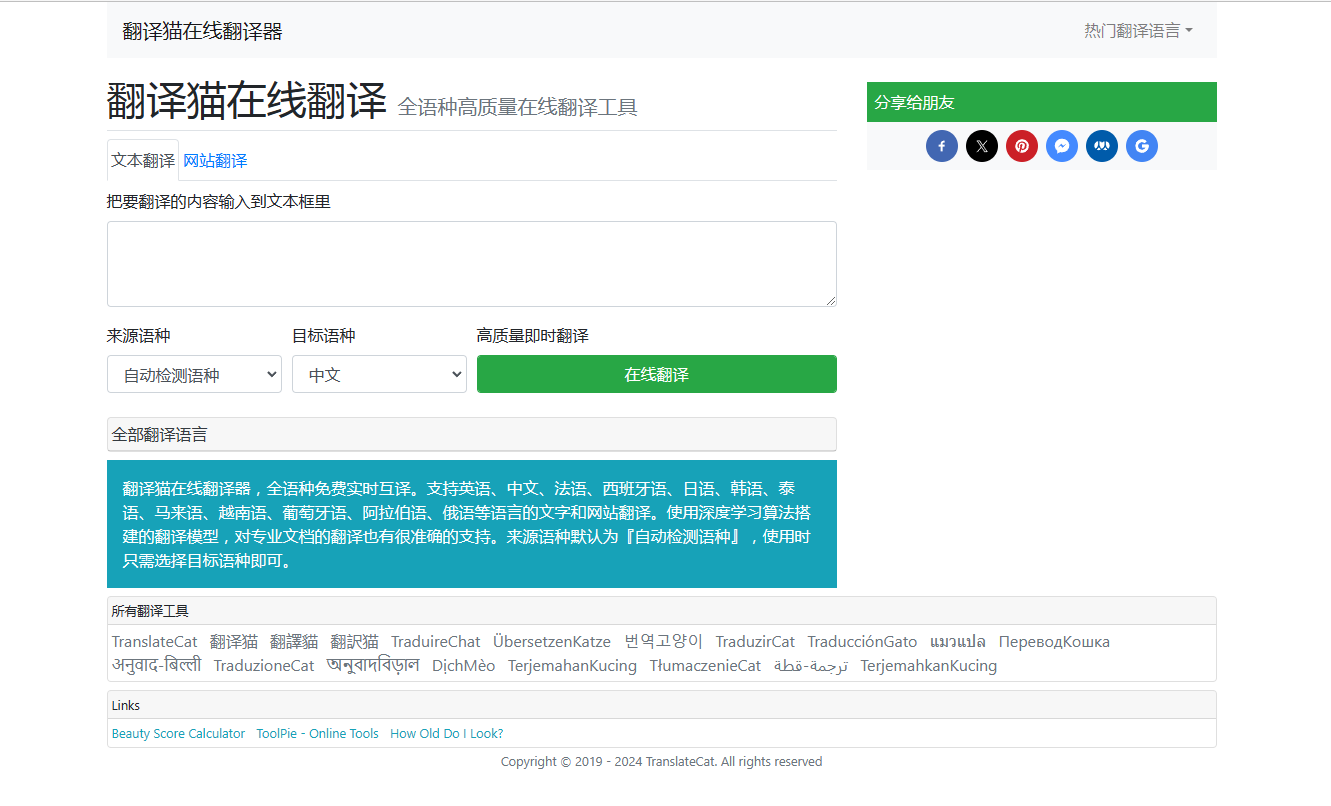This screenshot has width=1331, height=806.
Task: Open the ПереводКошка link
Action: coord(1054,641)
